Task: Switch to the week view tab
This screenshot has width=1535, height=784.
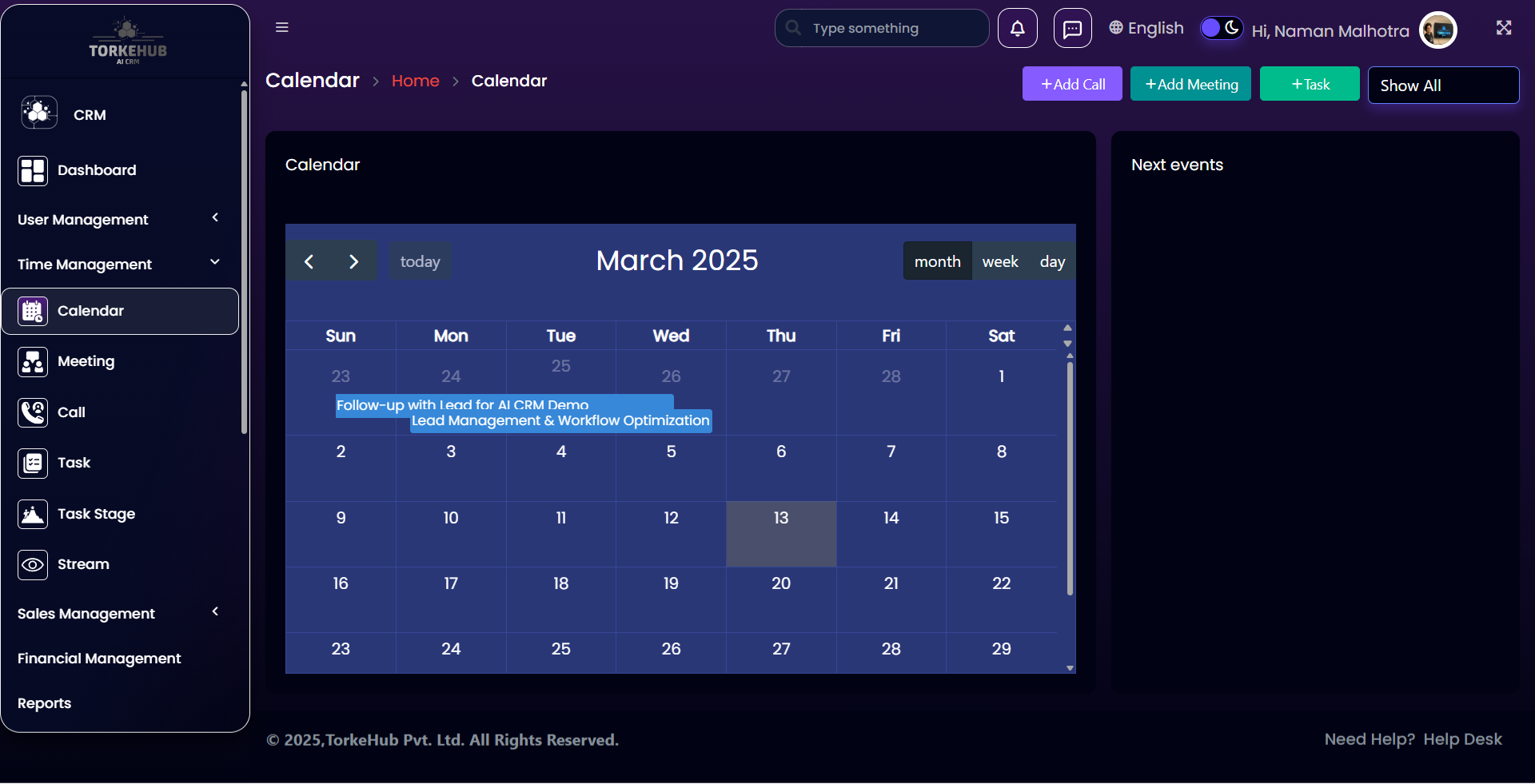Action: click(999, 261)
